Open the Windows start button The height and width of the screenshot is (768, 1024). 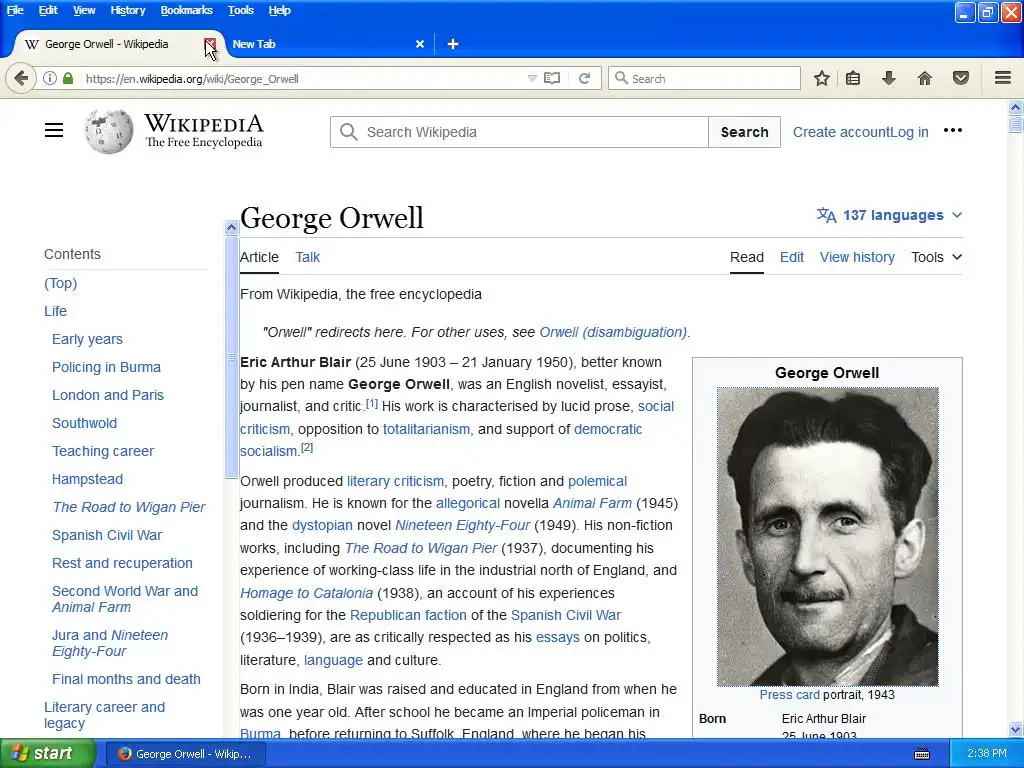48,754
